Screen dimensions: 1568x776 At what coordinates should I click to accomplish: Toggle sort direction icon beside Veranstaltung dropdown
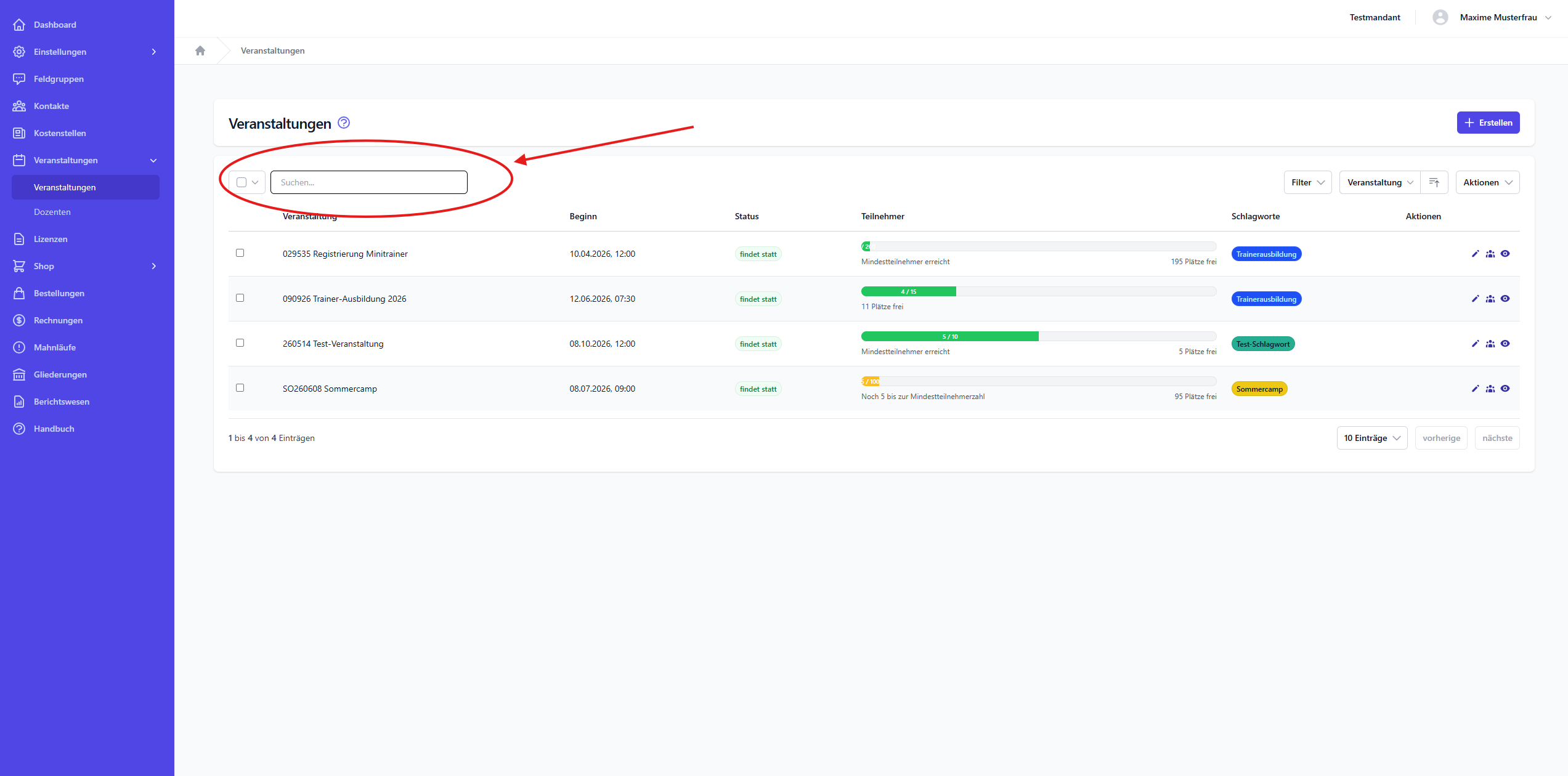click(x=1434, y=182)
